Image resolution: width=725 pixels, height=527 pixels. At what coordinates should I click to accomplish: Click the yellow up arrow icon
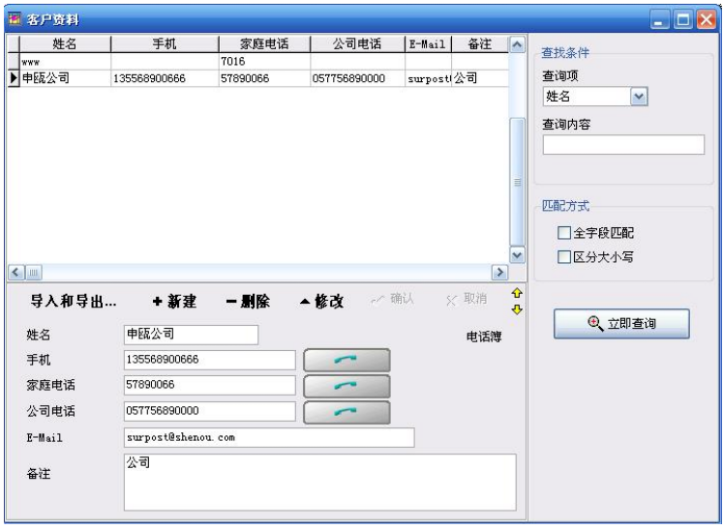[517, 294]
